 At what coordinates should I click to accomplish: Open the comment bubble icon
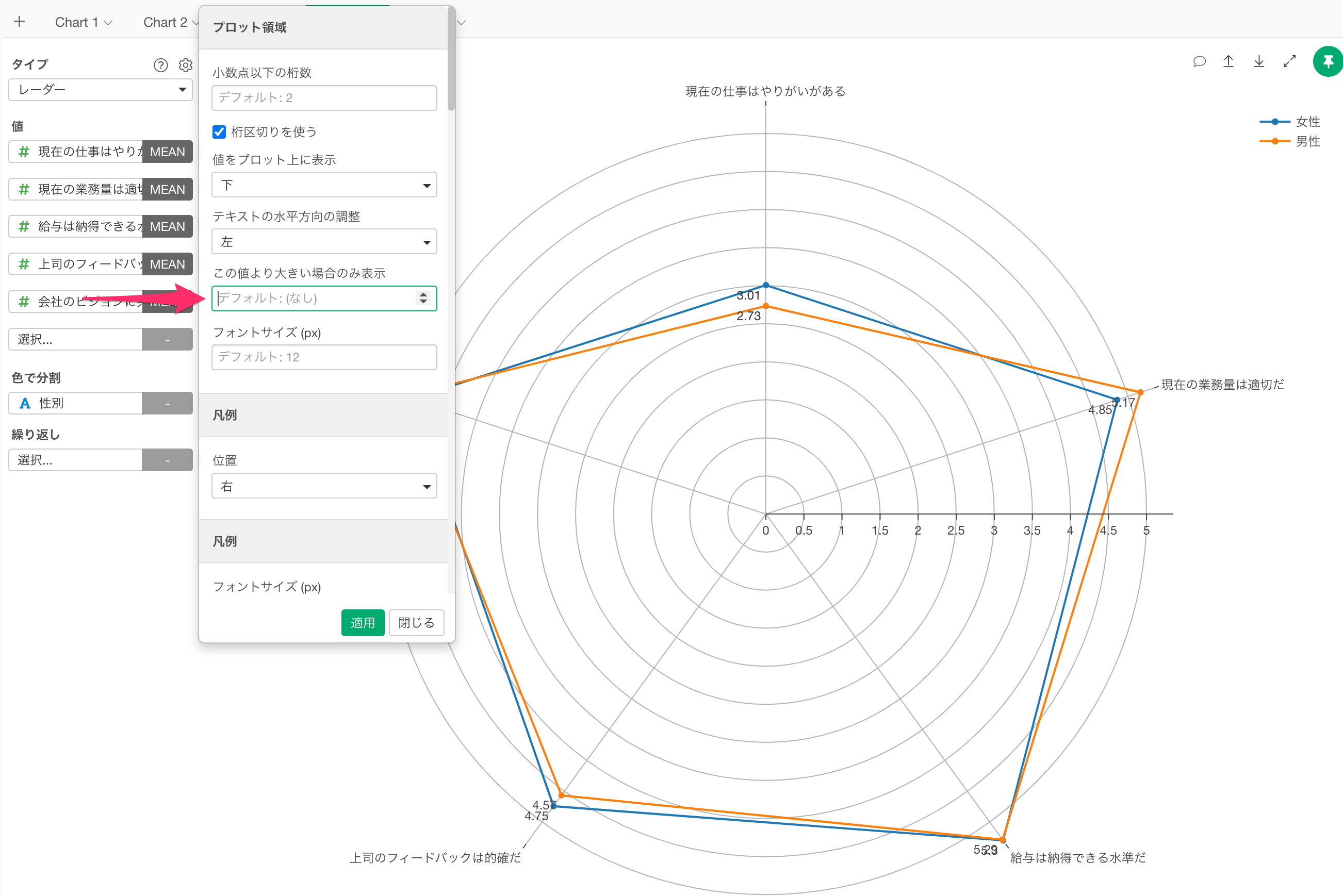click(1199, 61)
